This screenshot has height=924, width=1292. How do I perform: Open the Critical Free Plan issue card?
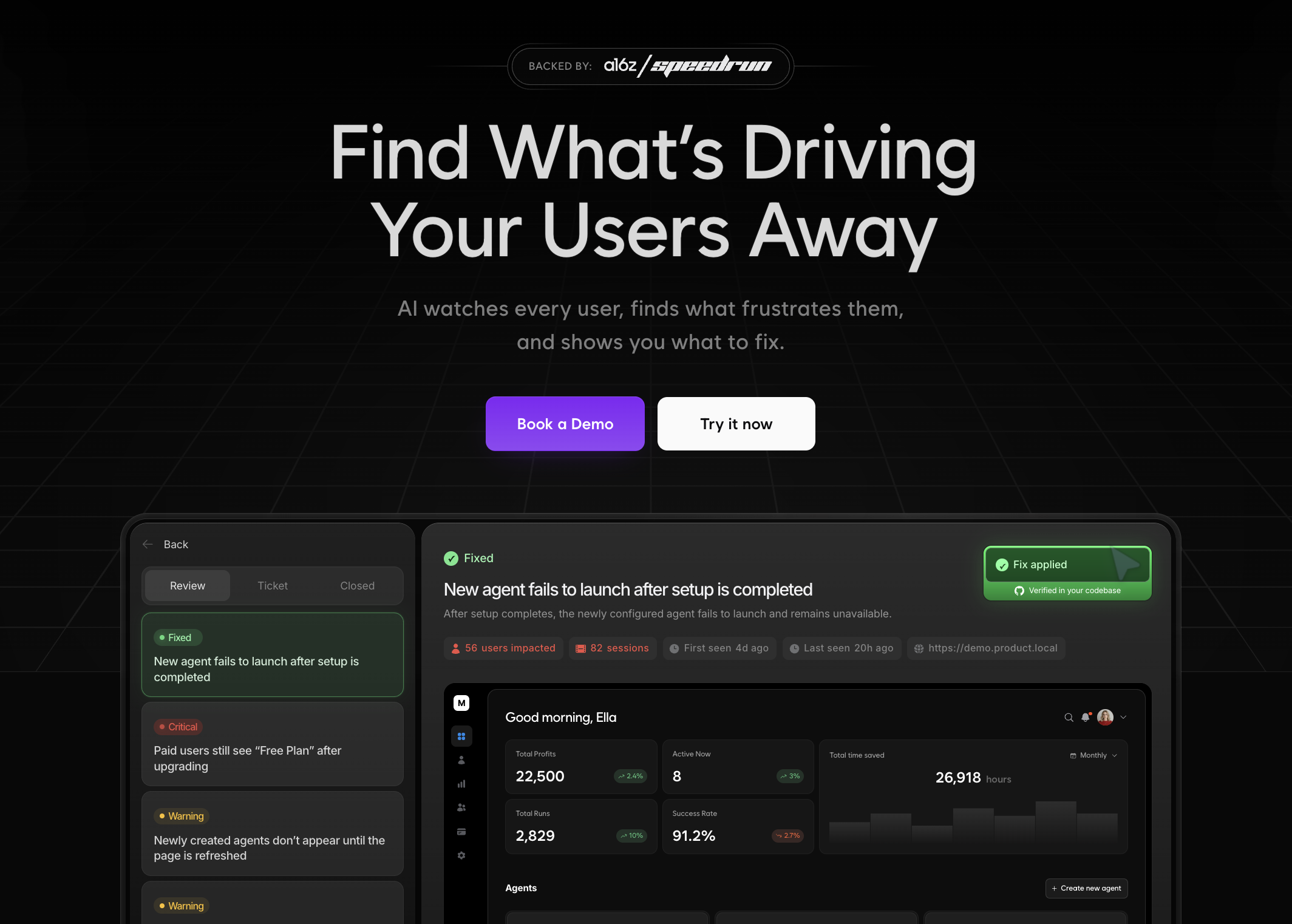273,744
